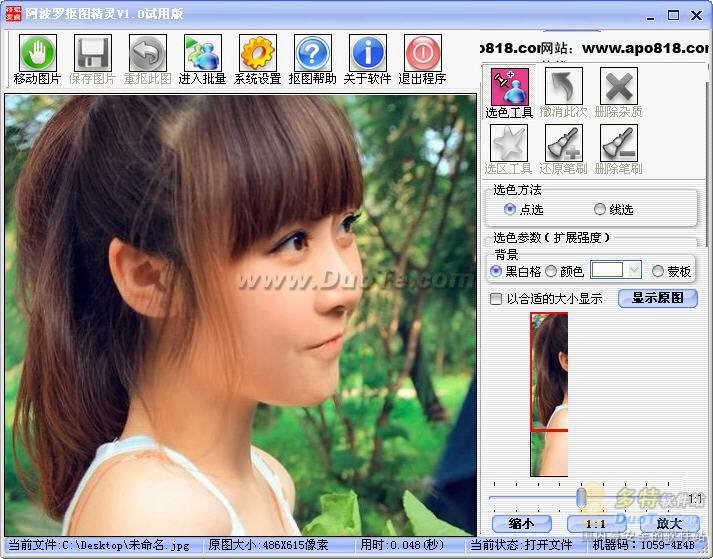Click status text 机器码:1059-4E4B
This screenshot has height=559, width=713.
tap(643, 545)
